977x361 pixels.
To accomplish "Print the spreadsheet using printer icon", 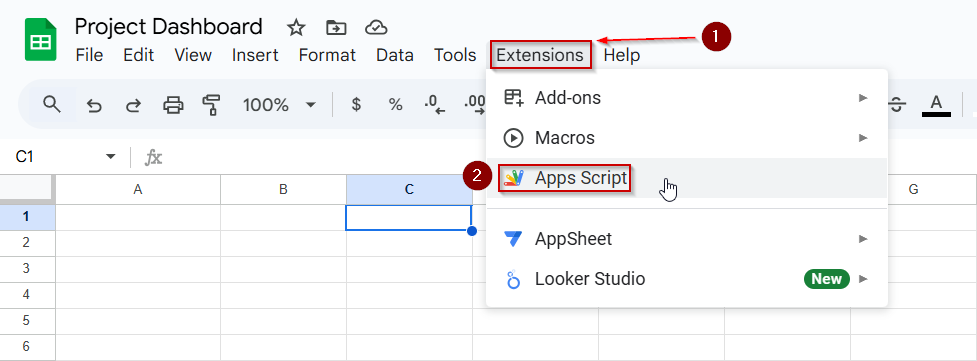I will pyautogui.click(x=173, y=105).
